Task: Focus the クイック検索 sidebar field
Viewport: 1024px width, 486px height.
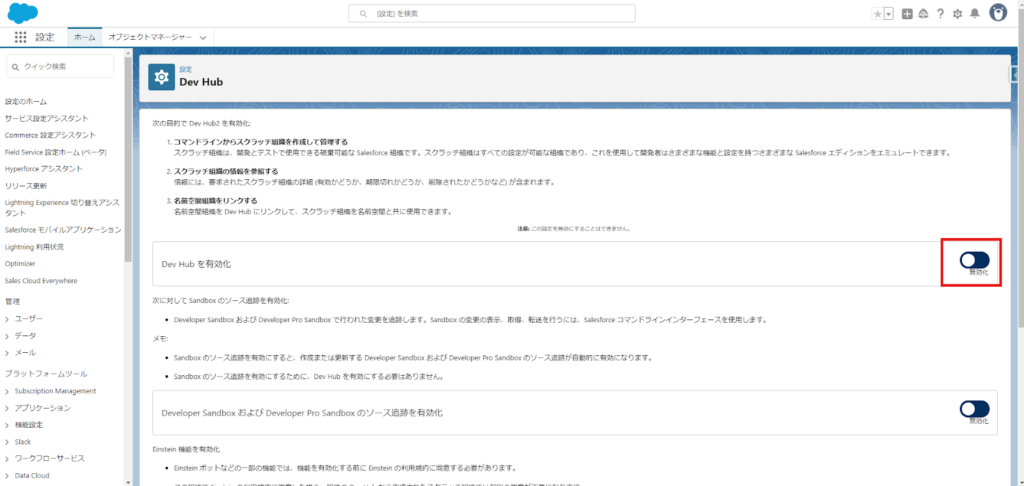Action: tap(60, 67)
